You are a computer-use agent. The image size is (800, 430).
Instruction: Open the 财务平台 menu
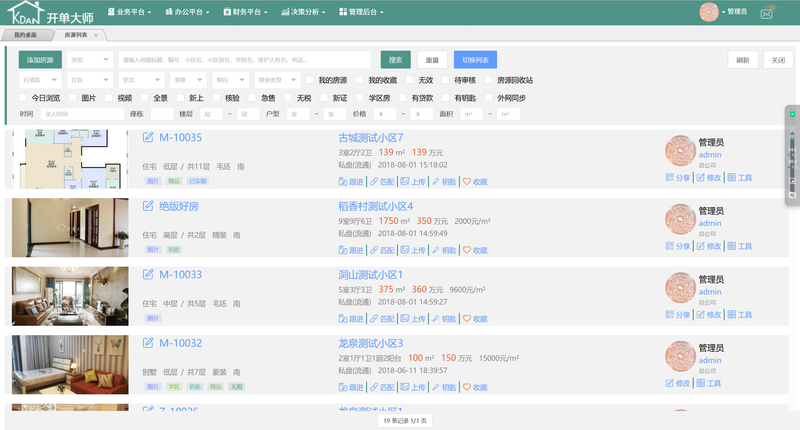245,12
